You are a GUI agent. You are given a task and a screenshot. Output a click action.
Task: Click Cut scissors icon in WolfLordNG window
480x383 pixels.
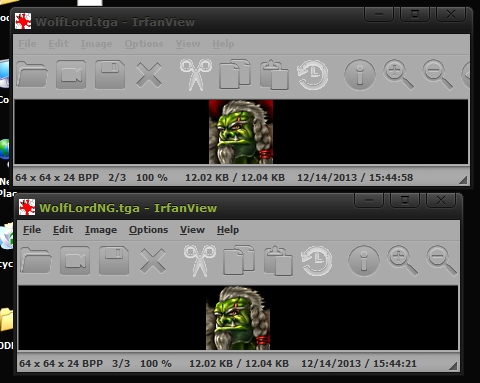(x=200, y=261)
